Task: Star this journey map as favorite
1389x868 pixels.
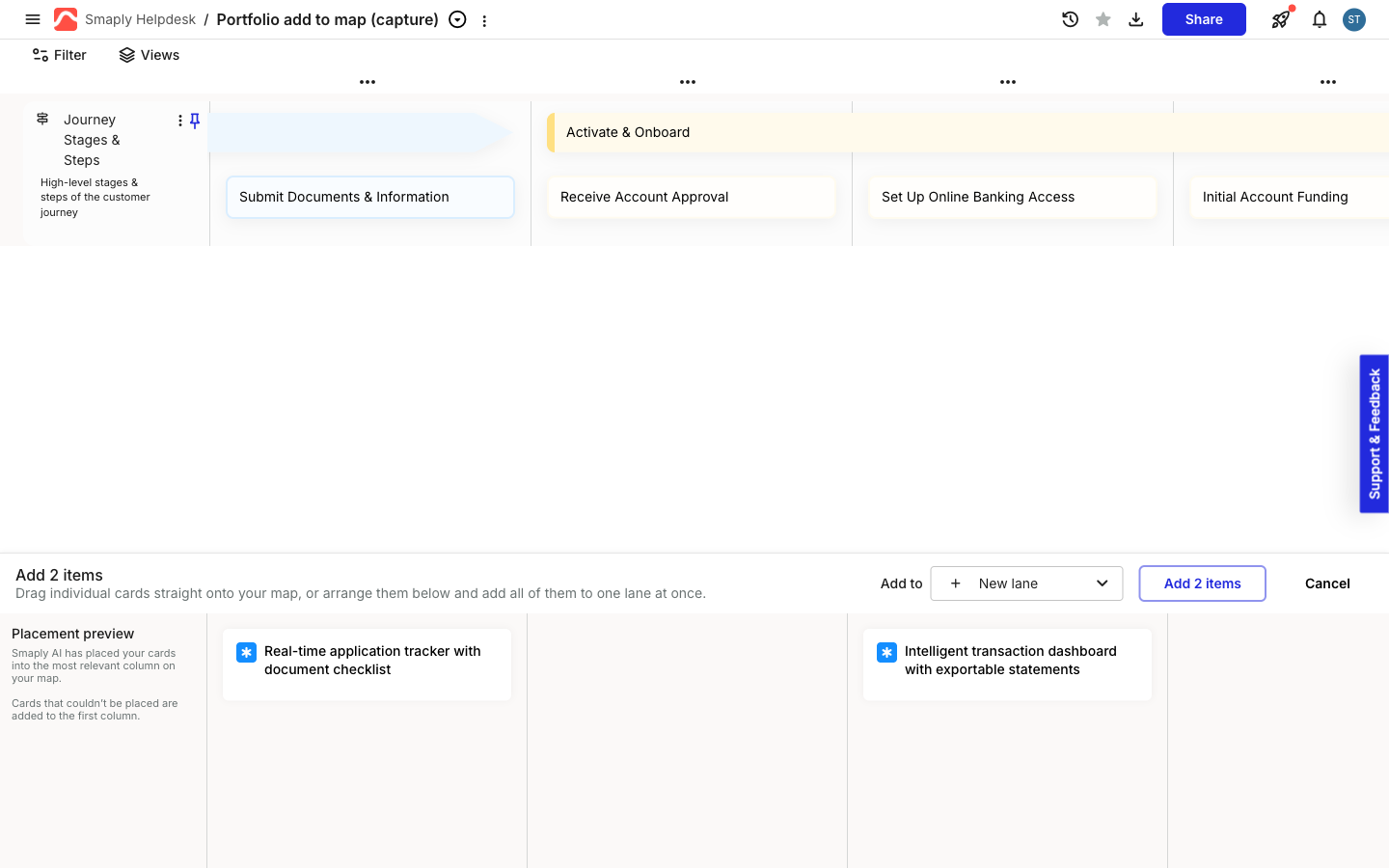Action: [x=1103, y=19]
